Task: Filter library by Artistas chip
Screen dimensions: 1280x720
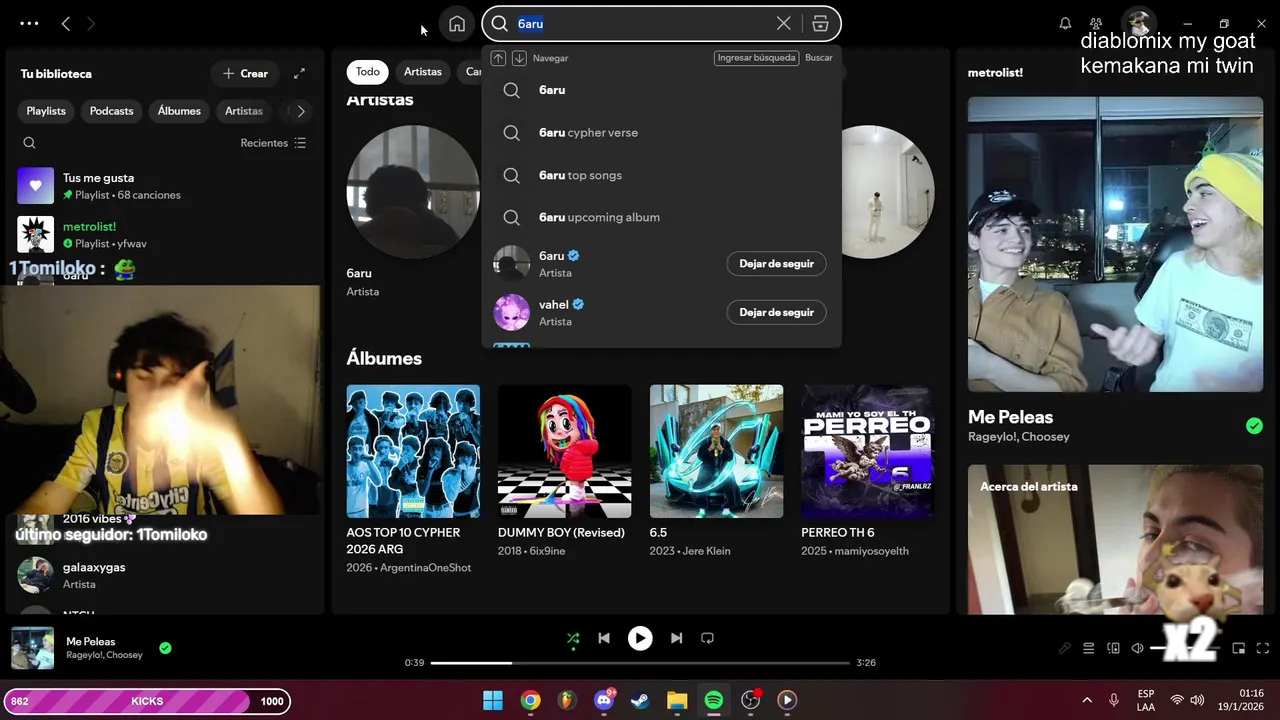Action: tap(244, 111)
